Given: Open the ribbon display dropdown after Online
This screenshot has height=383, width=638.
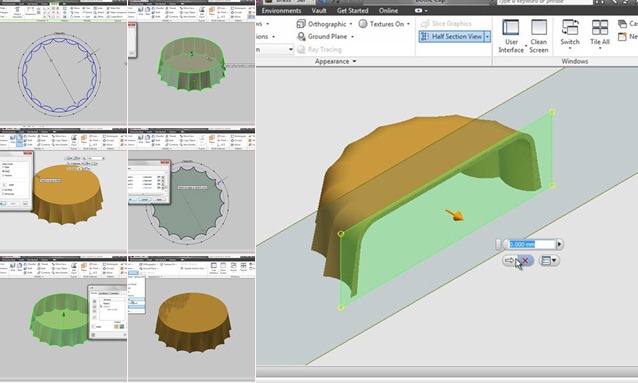Looking at the screenshot, I should click(x=421, y=10).
